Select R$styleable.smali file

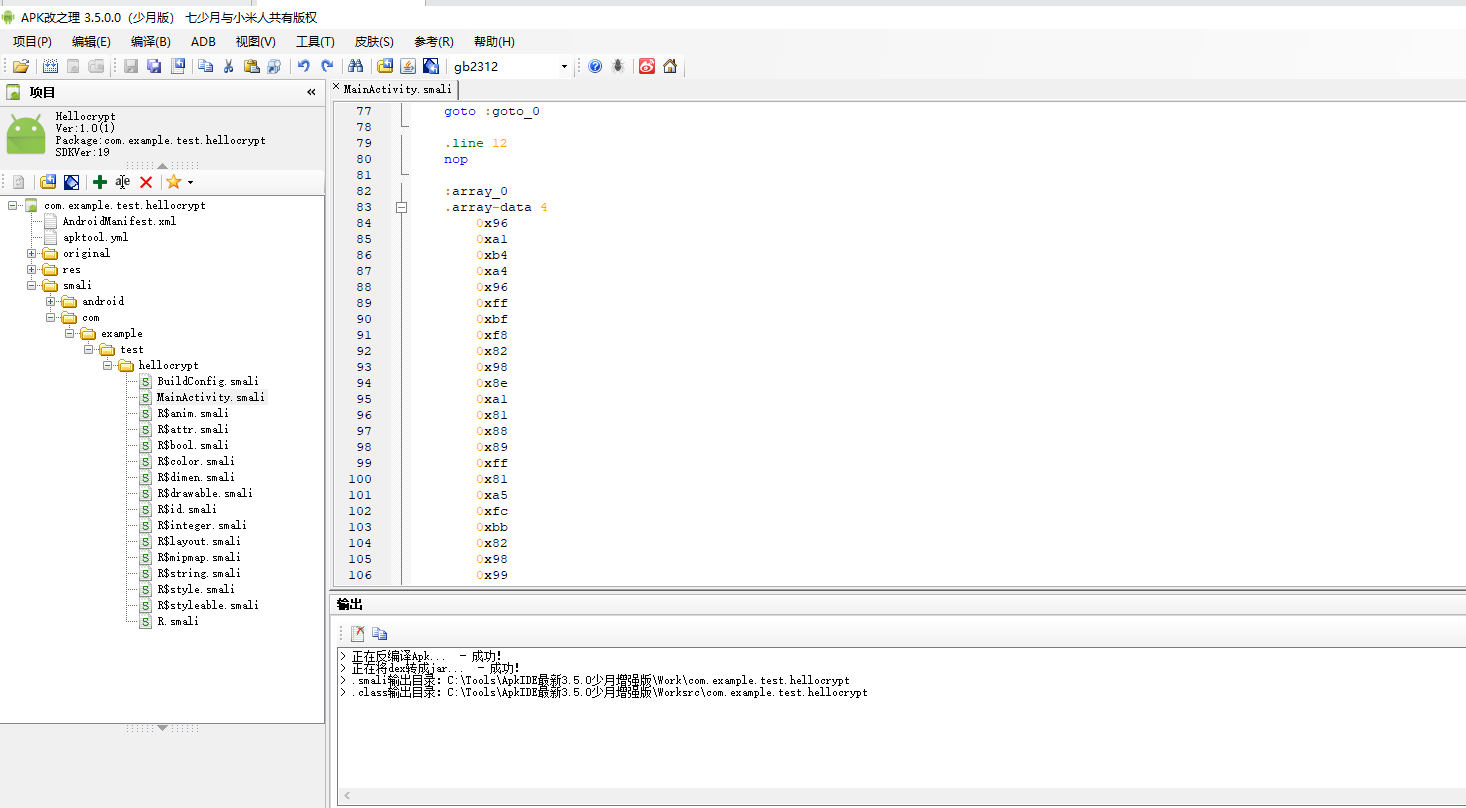coord(207,605)
